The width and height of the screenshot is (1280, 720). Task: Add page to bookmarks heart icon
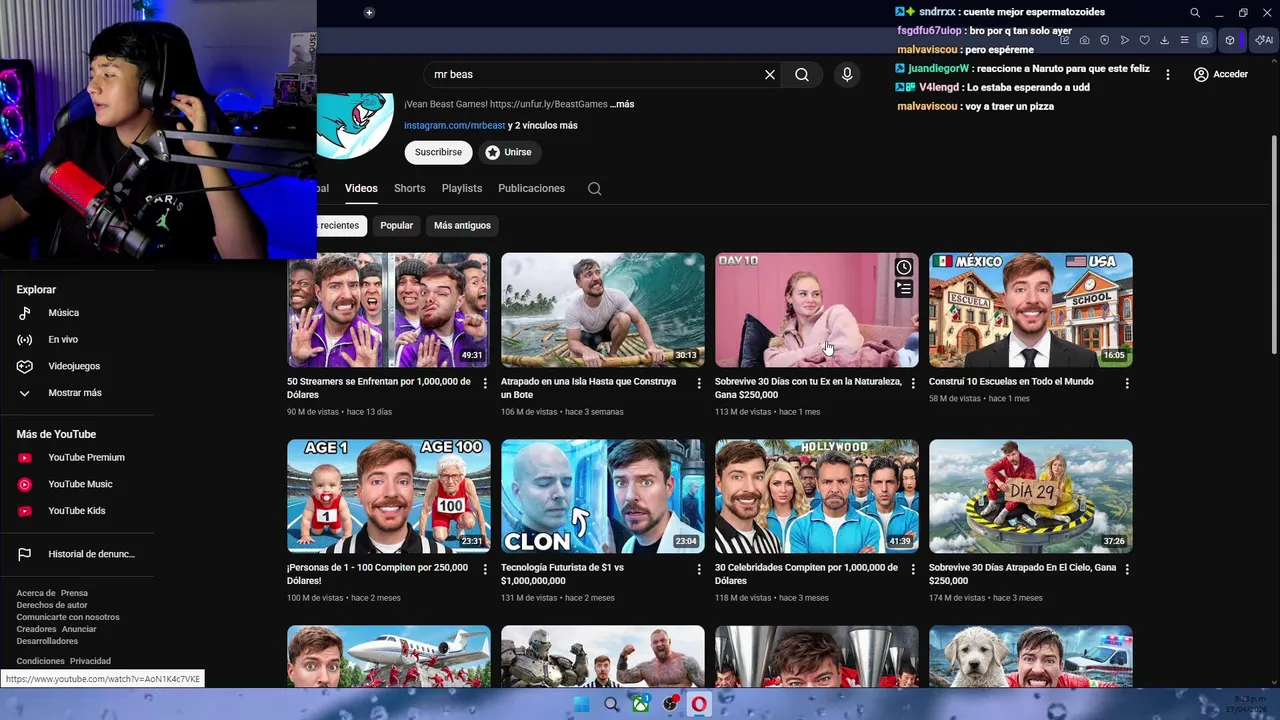pos(1145,40)
